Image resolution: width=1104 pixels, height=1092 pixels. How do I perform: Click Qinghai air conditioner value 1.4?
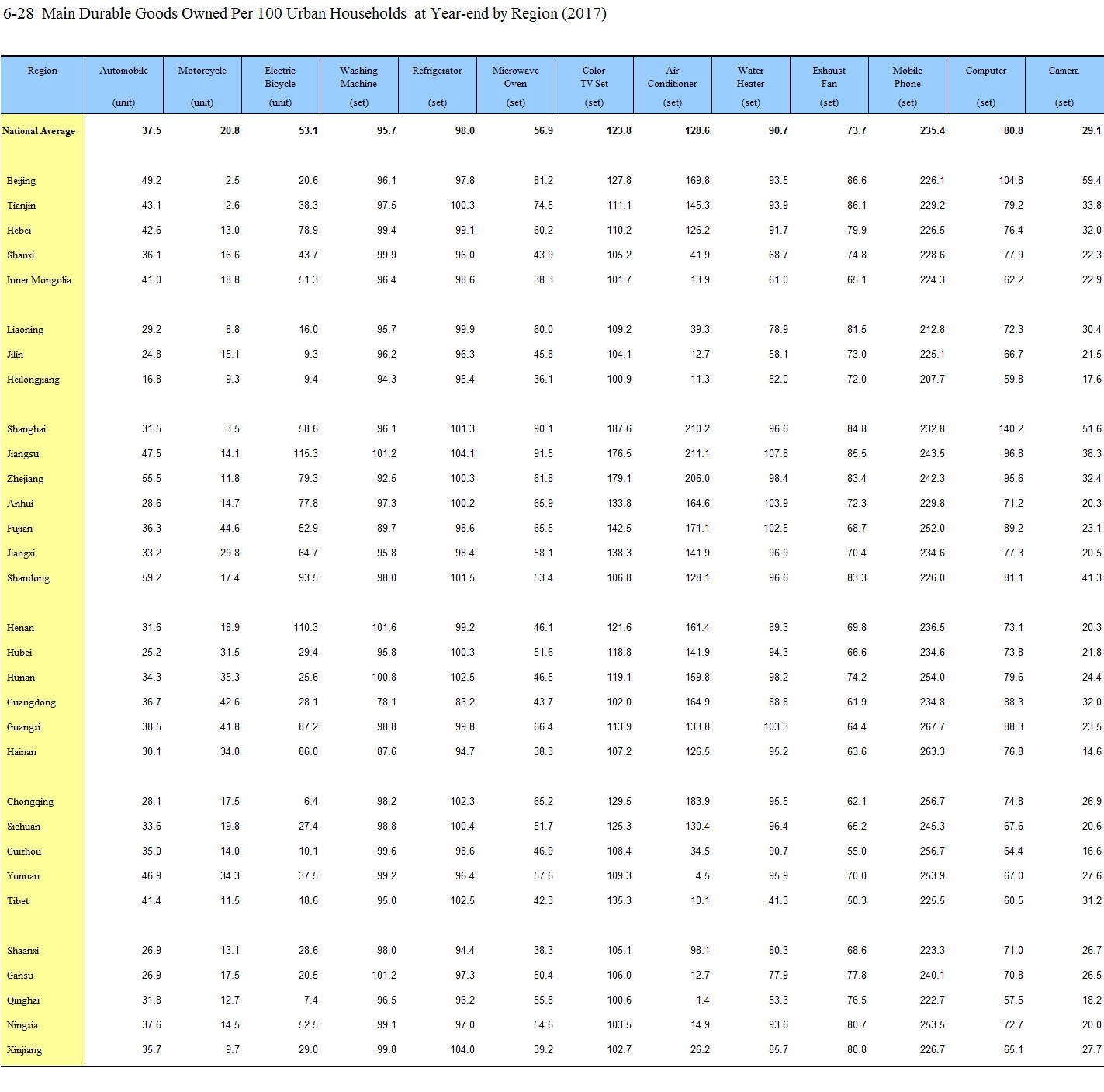point(703,1000)
